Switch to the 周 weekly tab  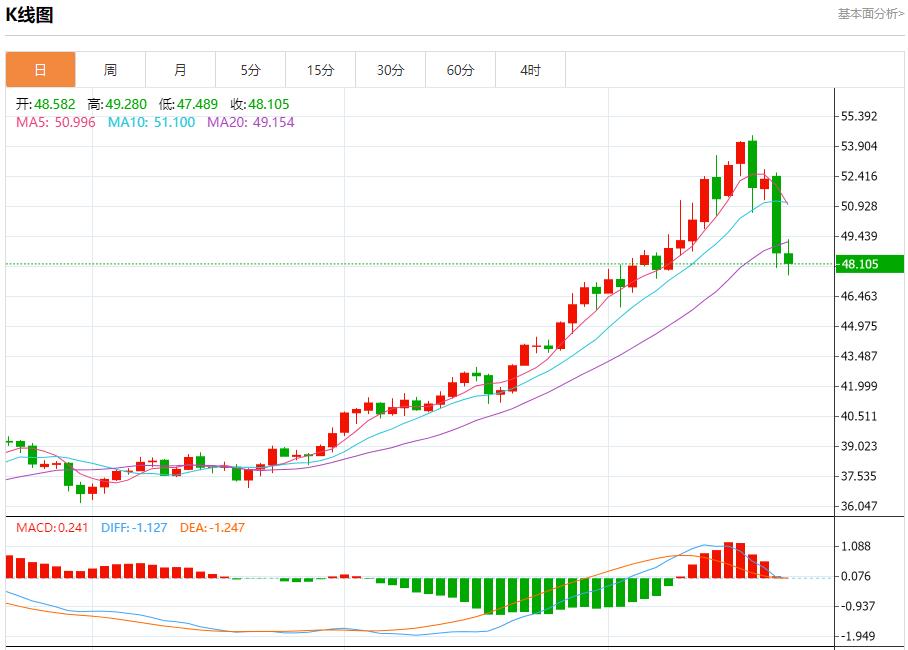tap(110, 70)
